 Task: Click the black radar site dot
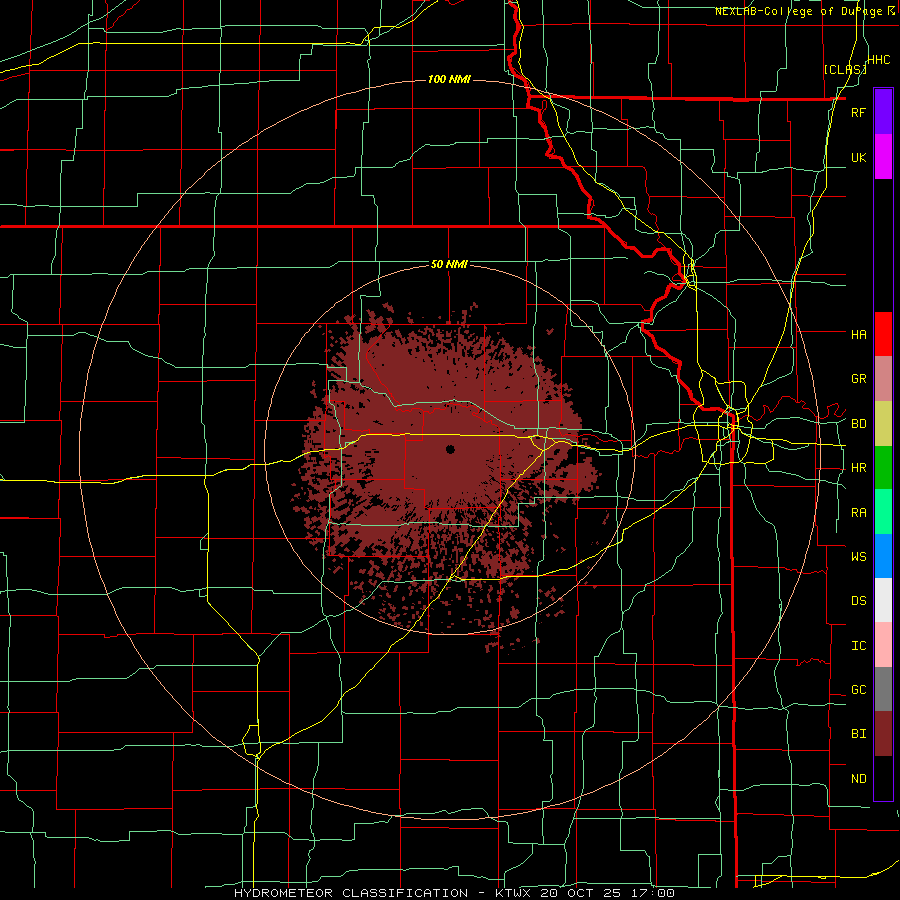[x=450, y=449]
